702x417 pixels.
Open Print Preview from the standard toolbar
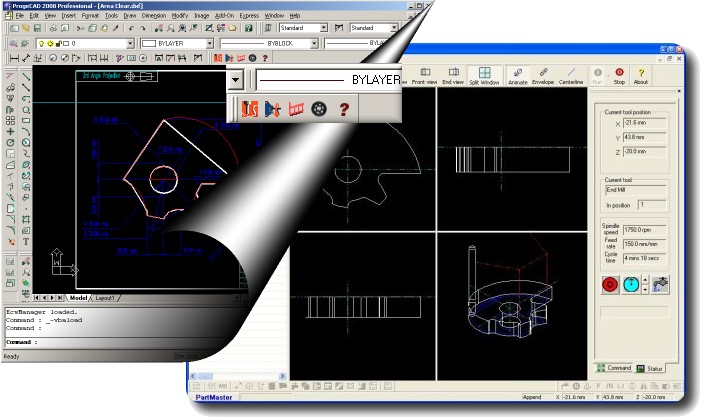[65, 28]
